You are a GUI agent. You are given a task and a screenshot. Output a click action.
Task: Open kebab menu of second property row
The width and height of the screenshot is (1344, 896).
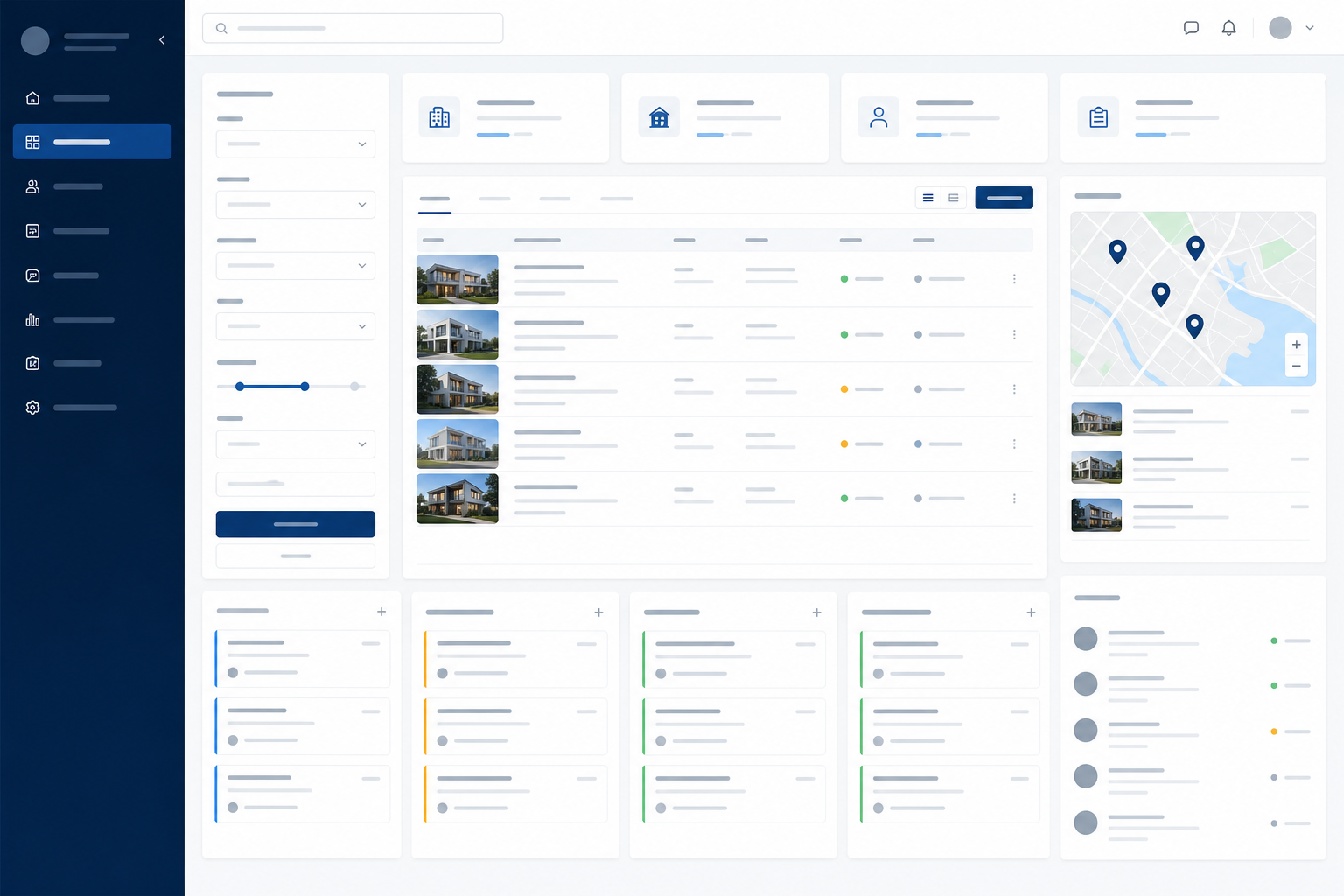(1014, 335)
